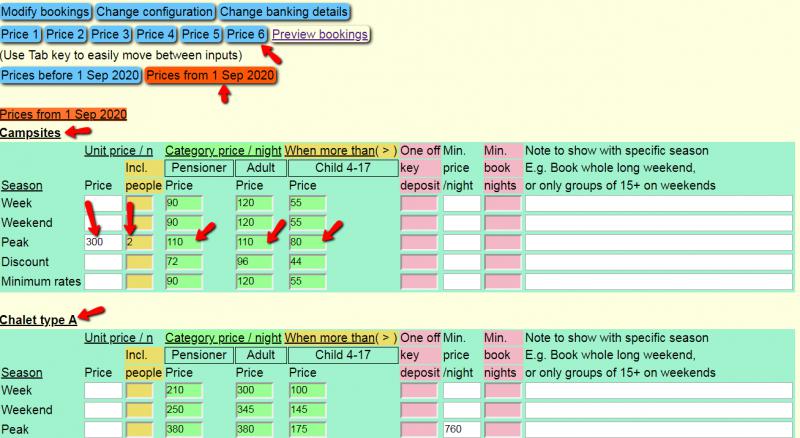The height and width of the screenshot is (438, 800).
Task: Show Prices before 1 Sep 2020
Action: tap(70, 75)
